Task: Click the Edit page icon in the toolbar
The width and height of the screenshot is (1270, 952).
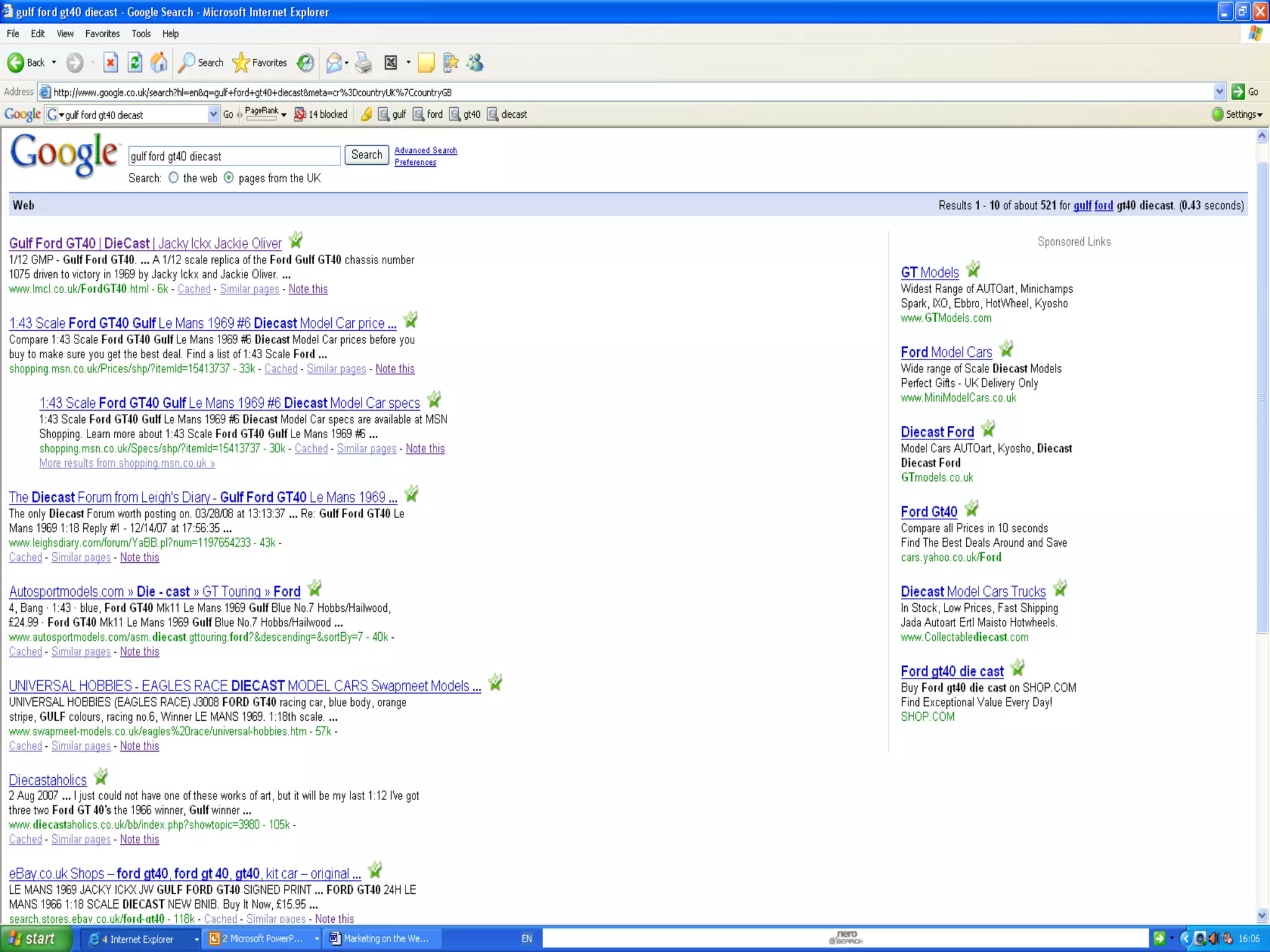Action: pos(391,63)
